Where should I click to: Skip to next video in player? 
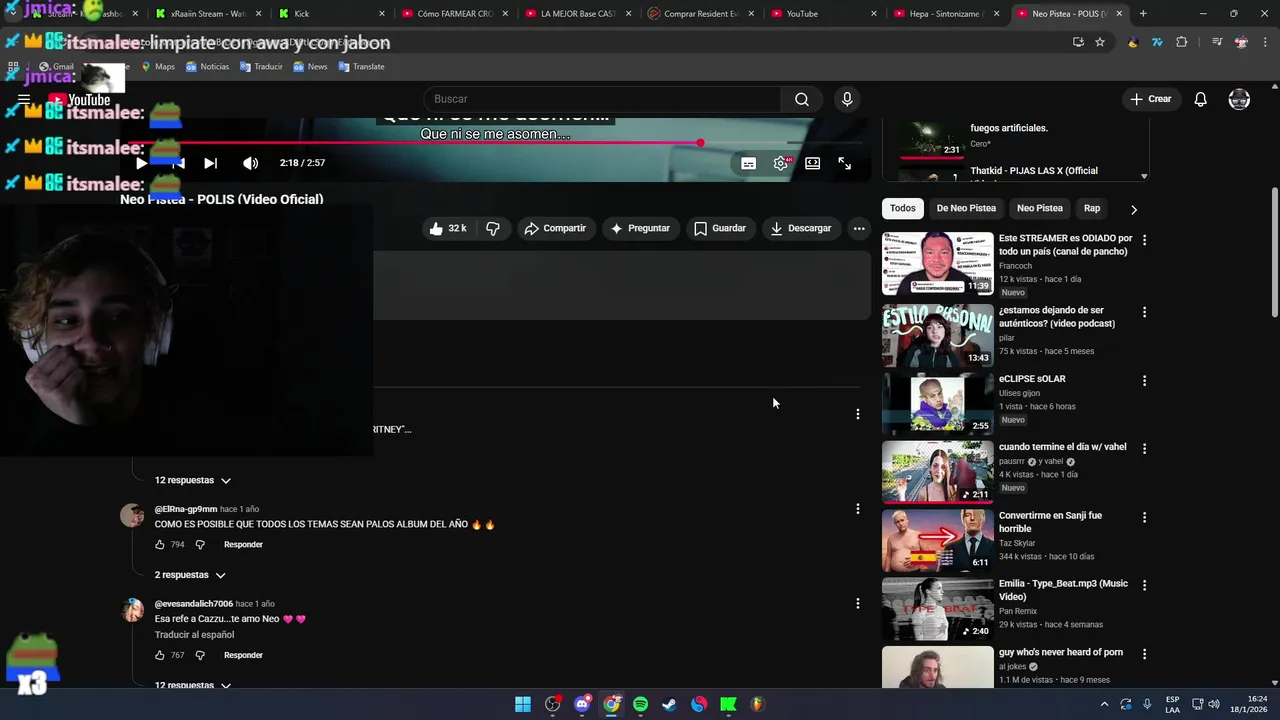[210, 163]
